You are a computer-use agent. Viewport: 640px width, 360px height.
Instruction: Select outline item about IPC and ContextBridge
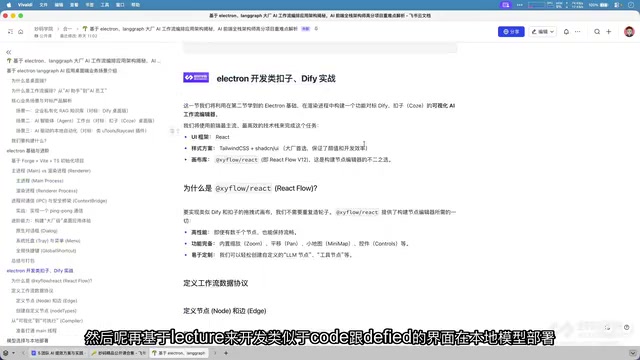coord(59,201)
